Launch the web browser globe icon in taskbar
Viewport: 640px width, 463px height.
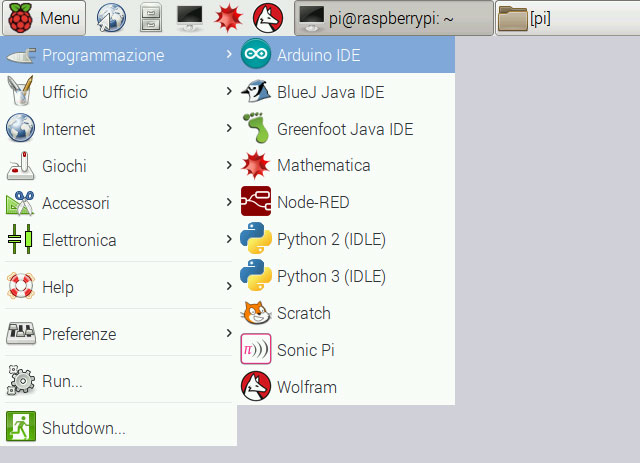pyautogui.click(x=111, y=18)
